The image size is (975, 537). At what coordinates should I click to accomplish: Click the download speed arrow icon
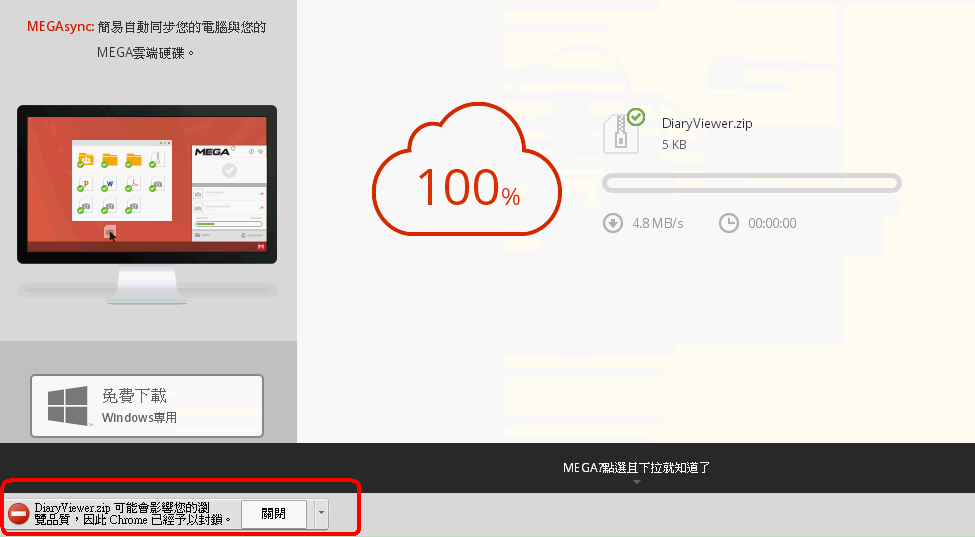coord(613,223)
